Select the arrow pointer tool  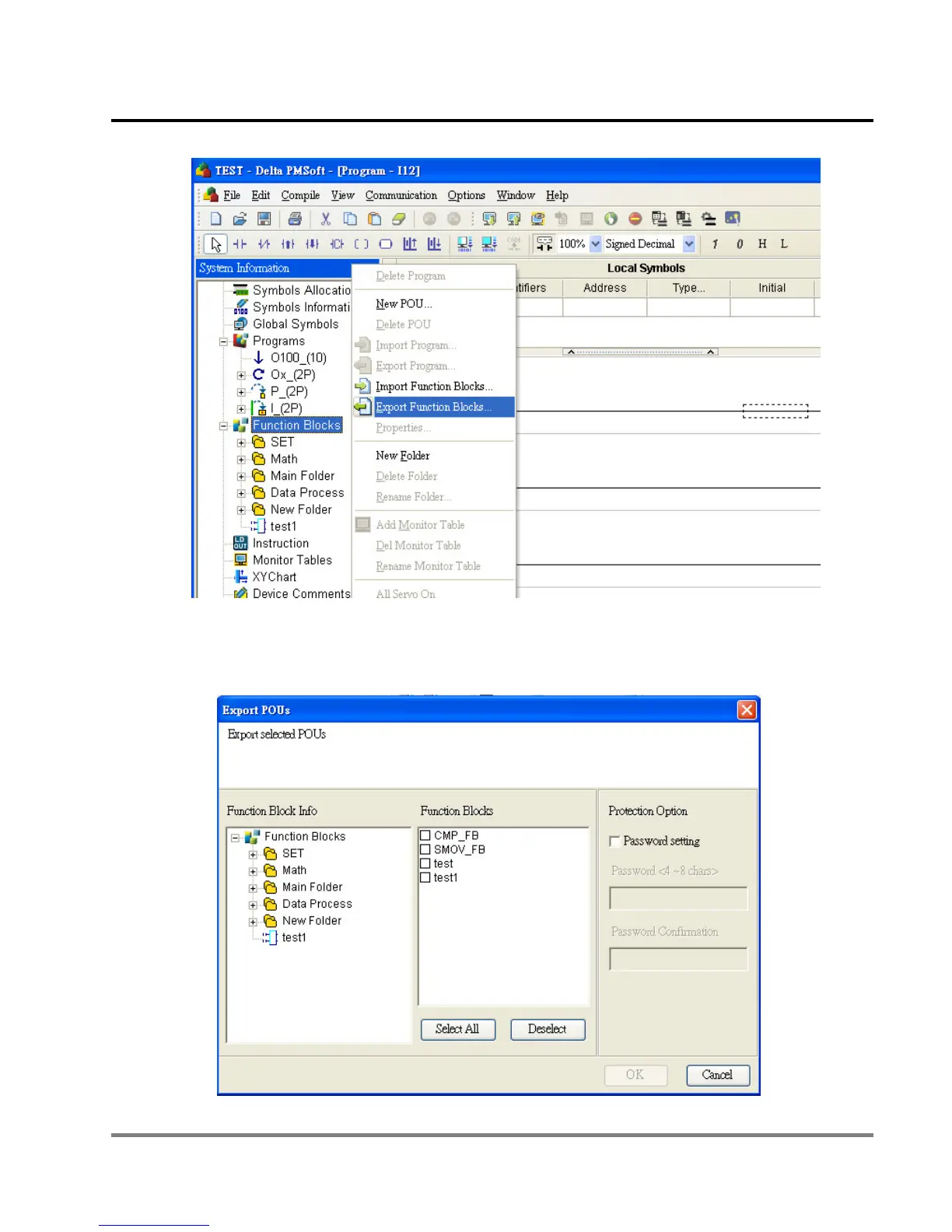coord(215,244)
